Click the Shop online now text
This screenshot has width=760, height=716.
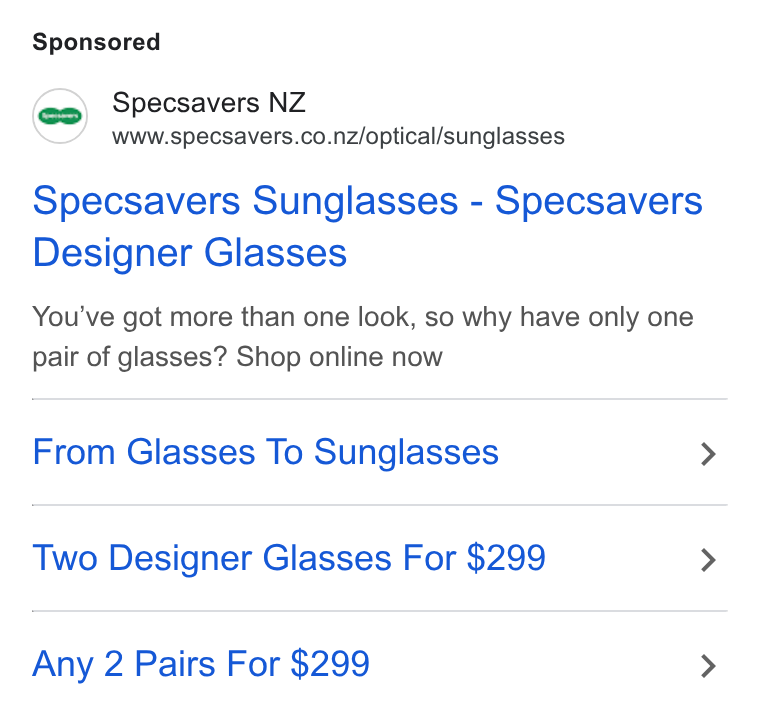click(x=339, y=357)
